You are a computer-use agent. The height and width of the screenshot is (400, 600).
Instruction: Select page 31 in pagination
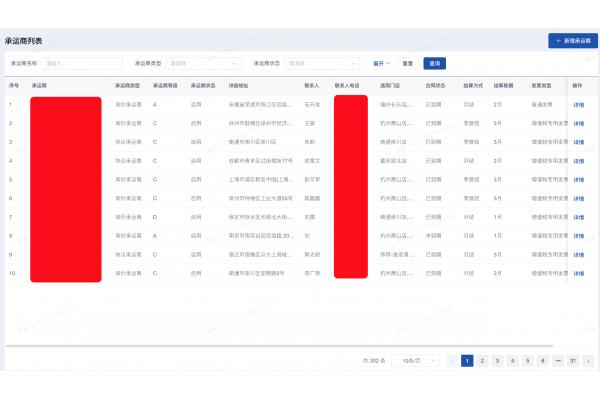click(573, 360)
